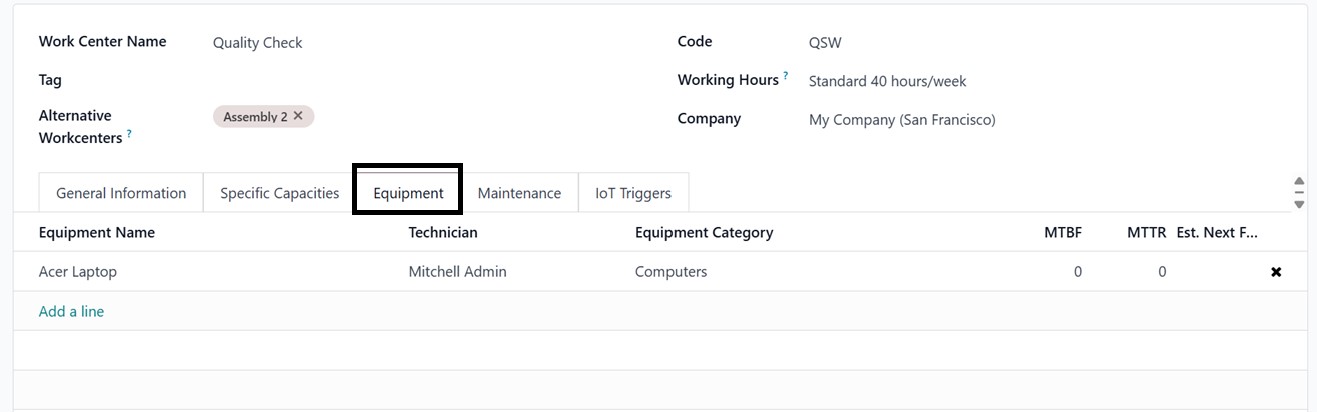This screenshot has width=1317, height=412.
Task: Select the Maintenance tab
Action: [x=519, y=193]
